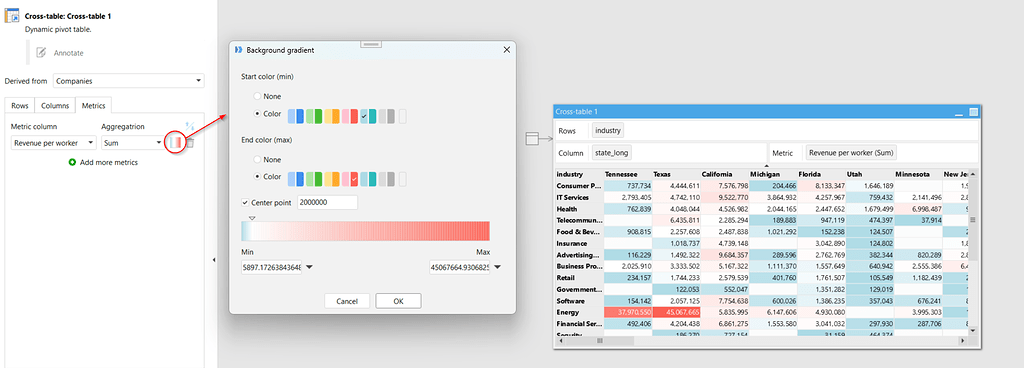1024x368 pixels.
Task: Click the Annotate pencil icon
Action: [x=40, y=53]
